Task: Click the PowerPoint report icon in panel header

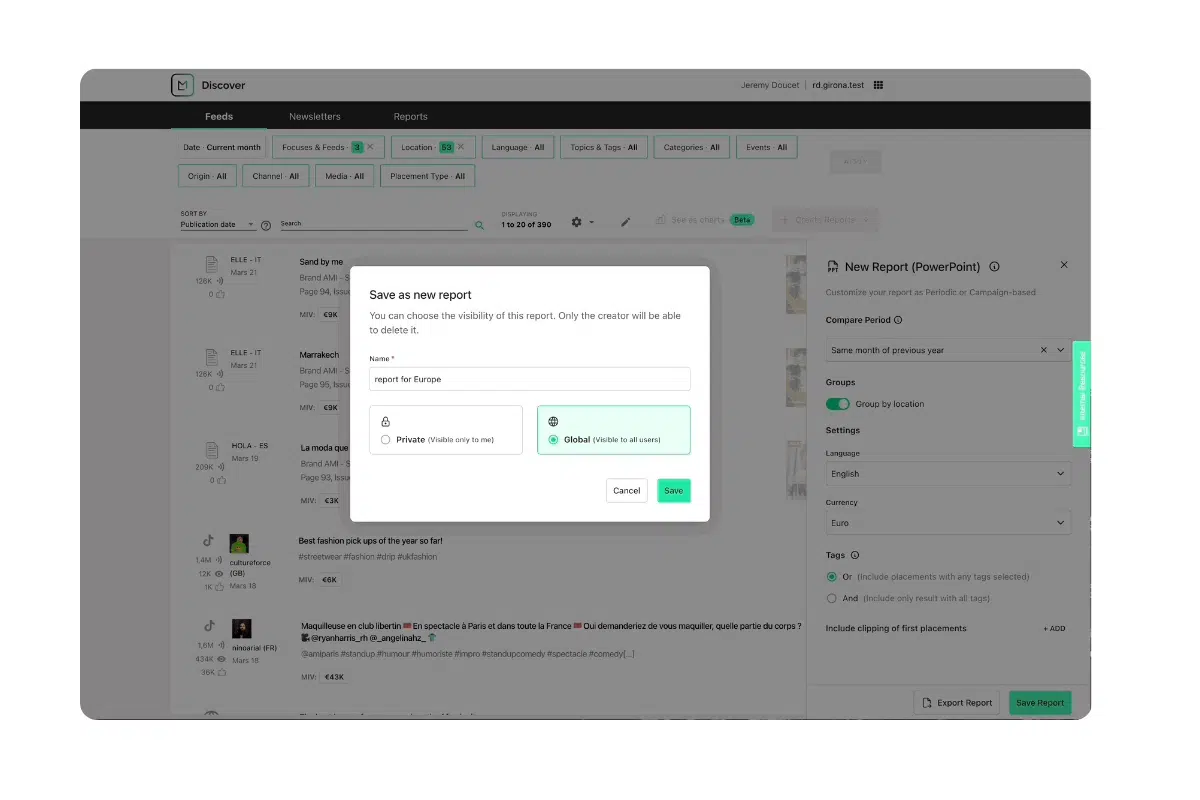Action: click(832, 266)
